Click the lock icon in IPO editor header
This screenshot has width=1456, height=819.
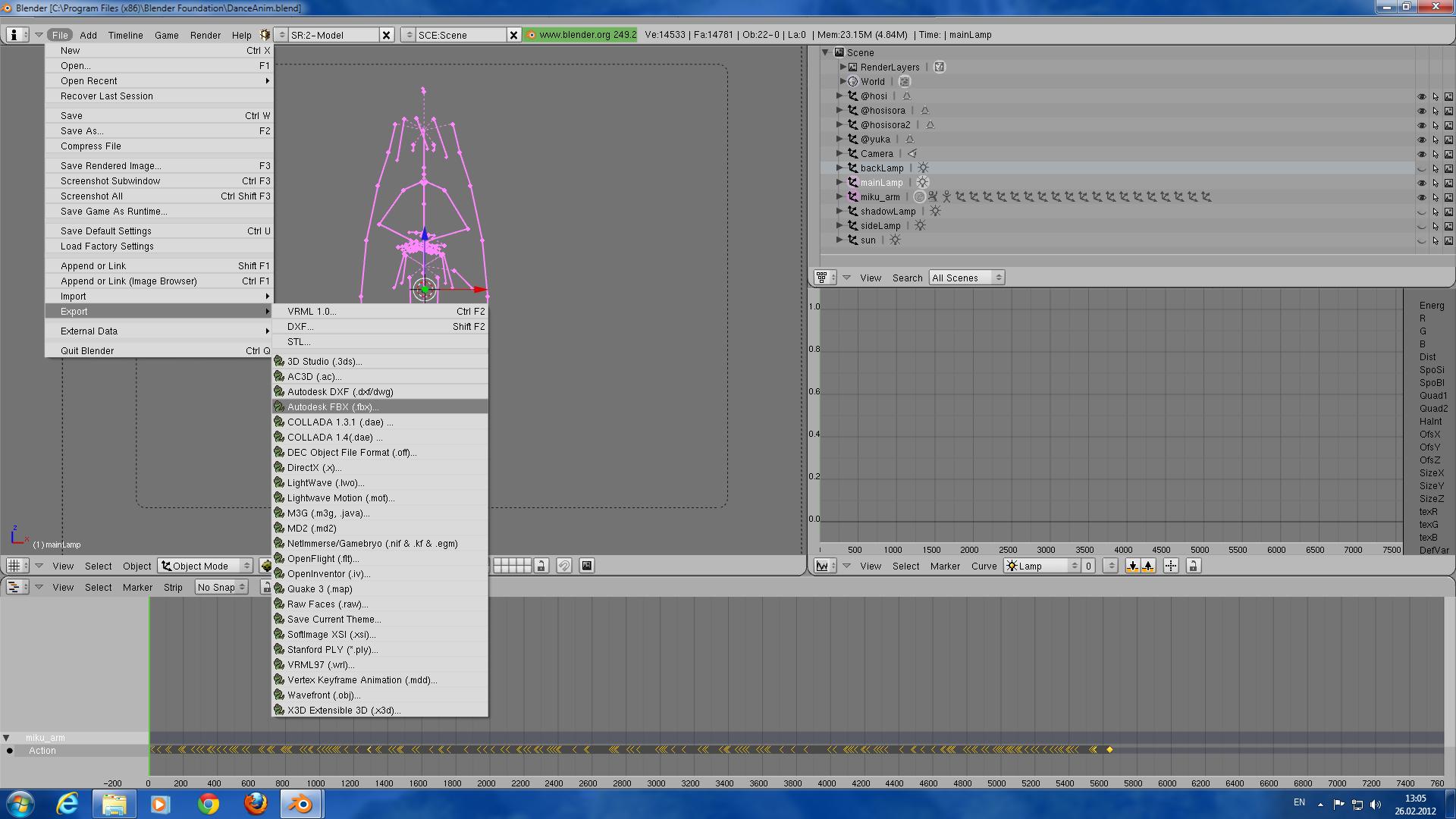[x=1193, y=566]
